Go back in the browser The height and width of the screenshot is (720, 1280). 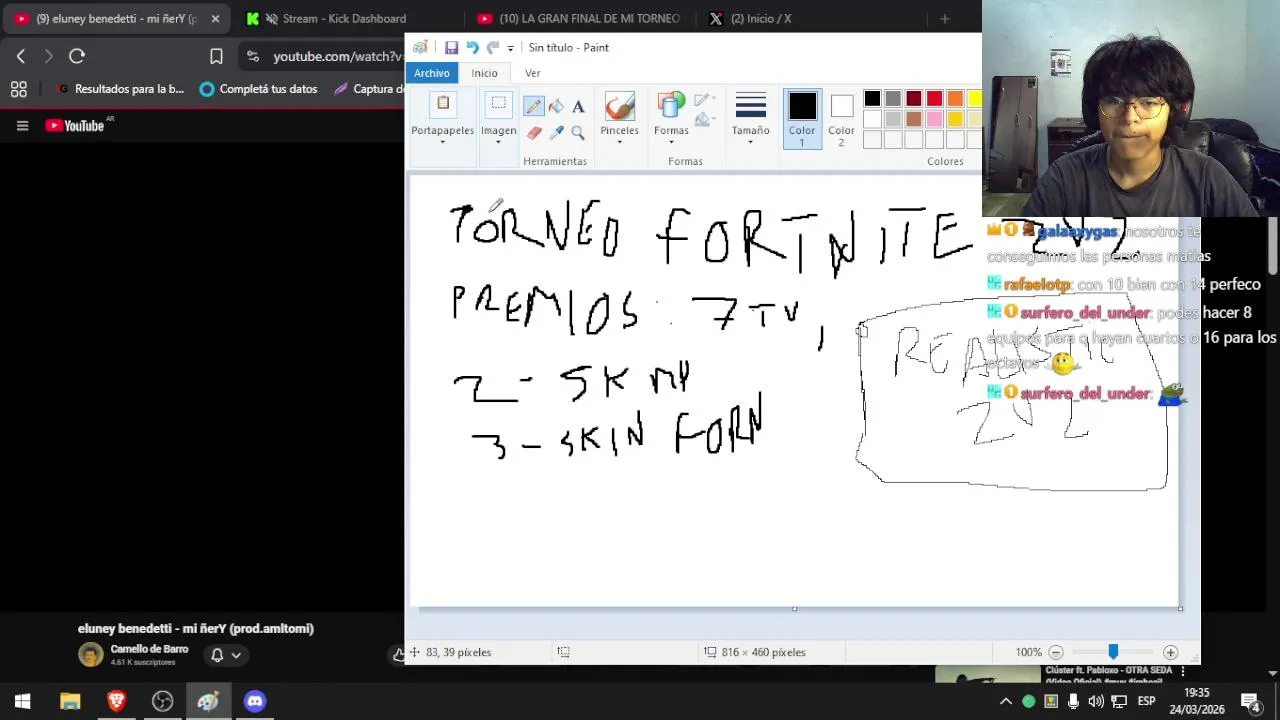coord(21,57)
